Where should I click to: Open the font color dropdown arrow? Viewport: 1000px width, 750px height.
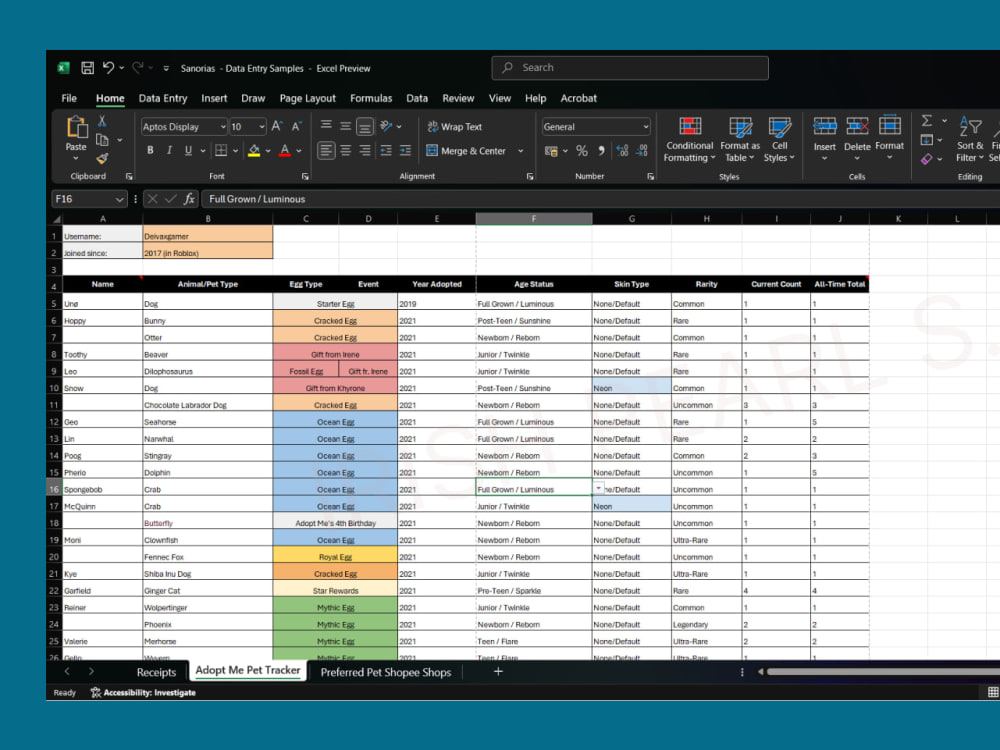[x=298, y=151]
